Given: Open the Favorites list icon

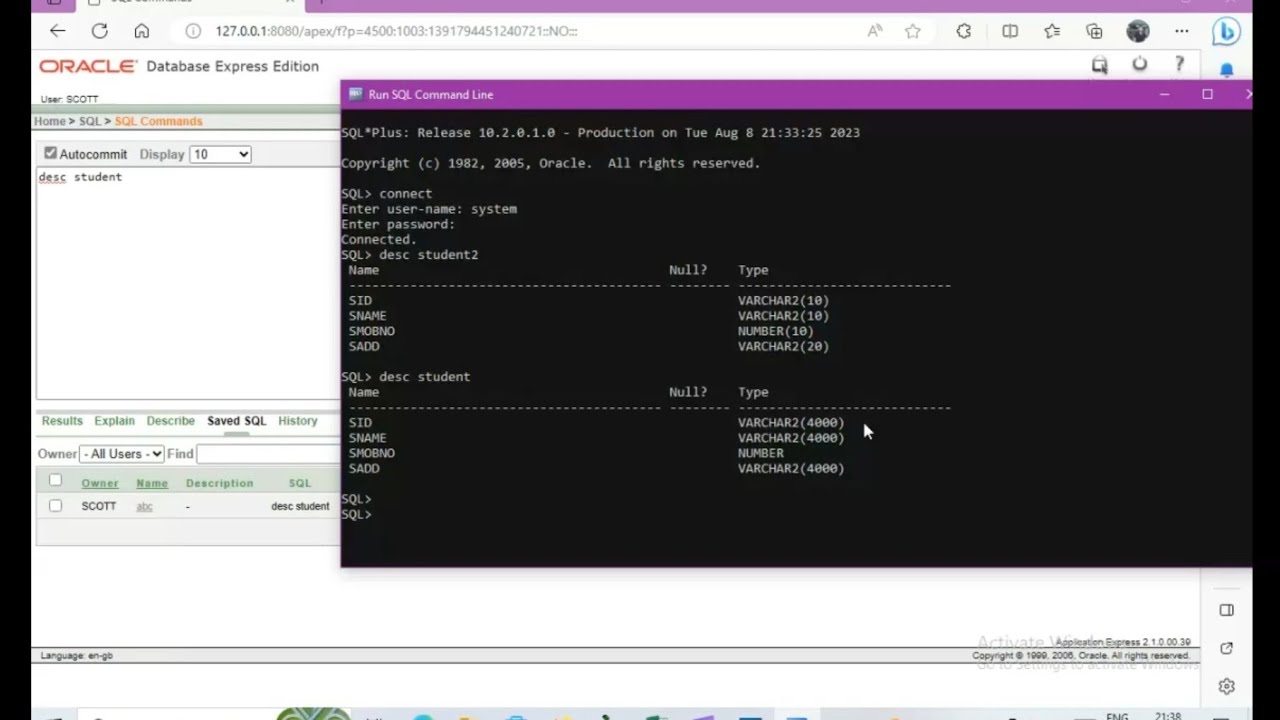Looking at the screenshot, I should 1052,31.
